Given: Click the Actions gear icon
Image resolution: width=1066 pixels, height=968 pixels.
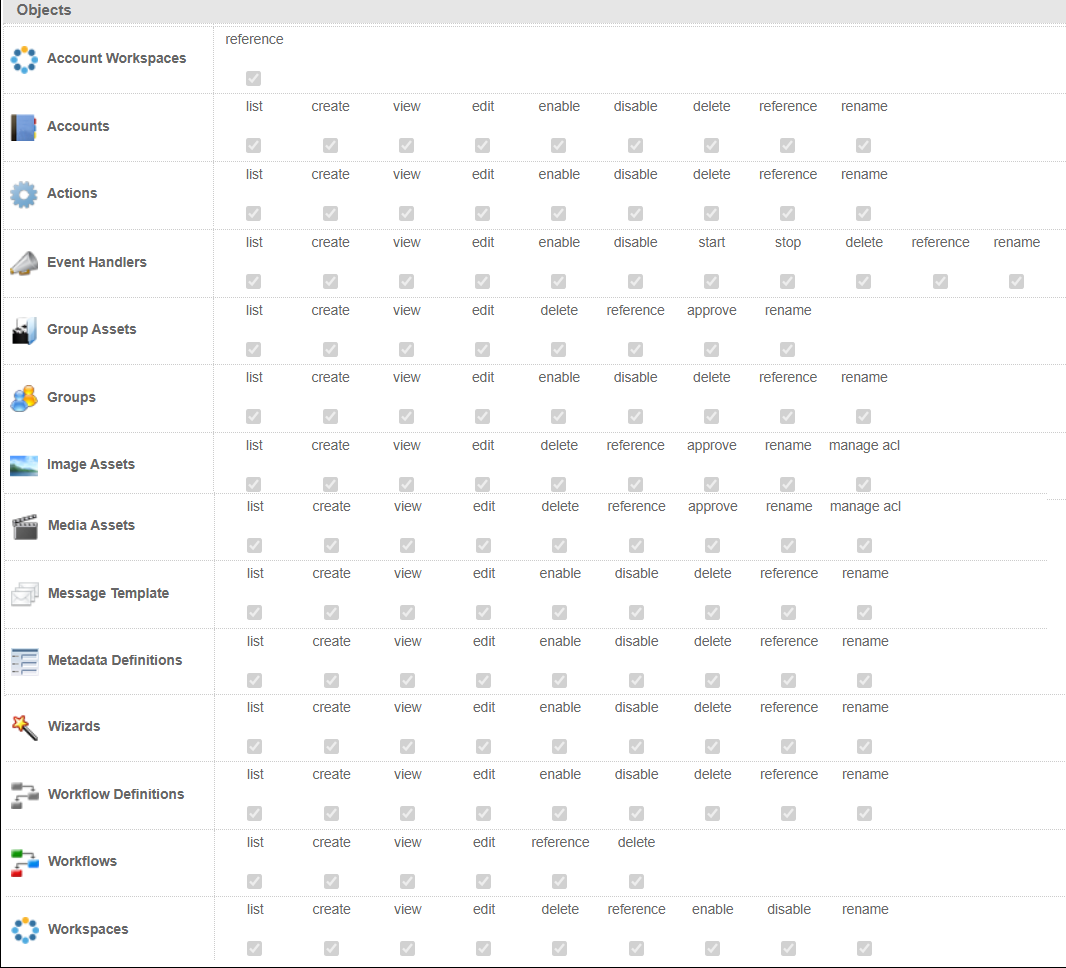Looking at the screenshot, I should [24, 195].
